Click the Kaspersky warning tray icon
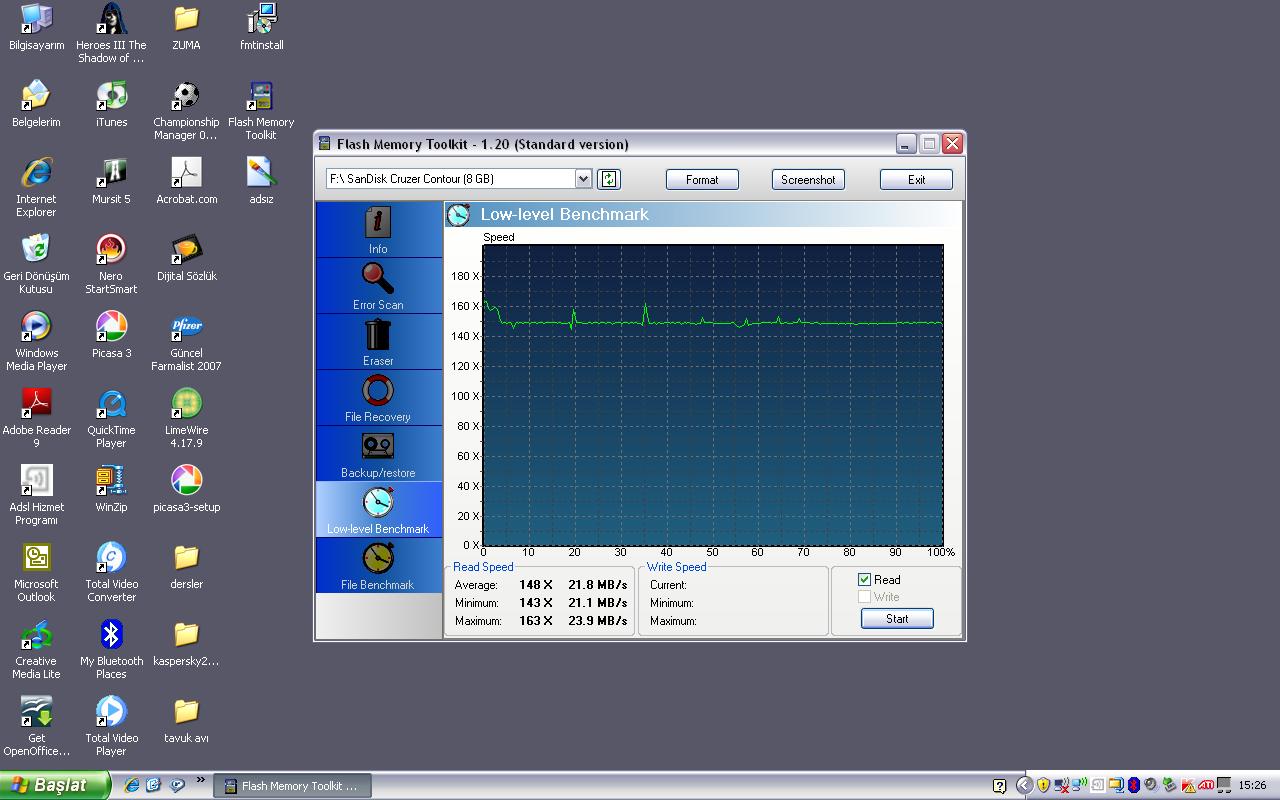 pyautogui.click(x=1189, y=785)
